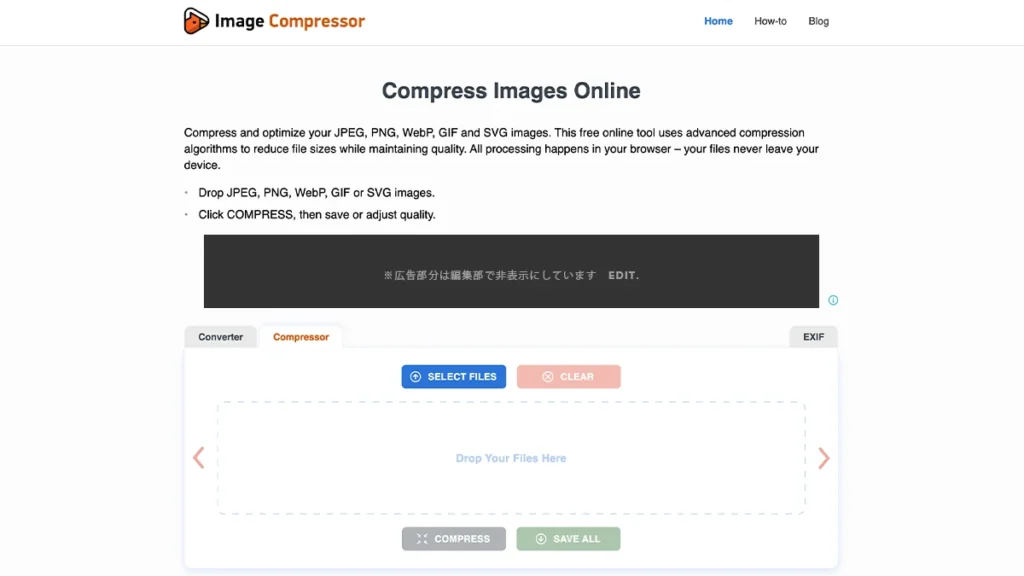Click the CLEAR button
Viewport: 1024px width, 576px height.
click(568, 377)
